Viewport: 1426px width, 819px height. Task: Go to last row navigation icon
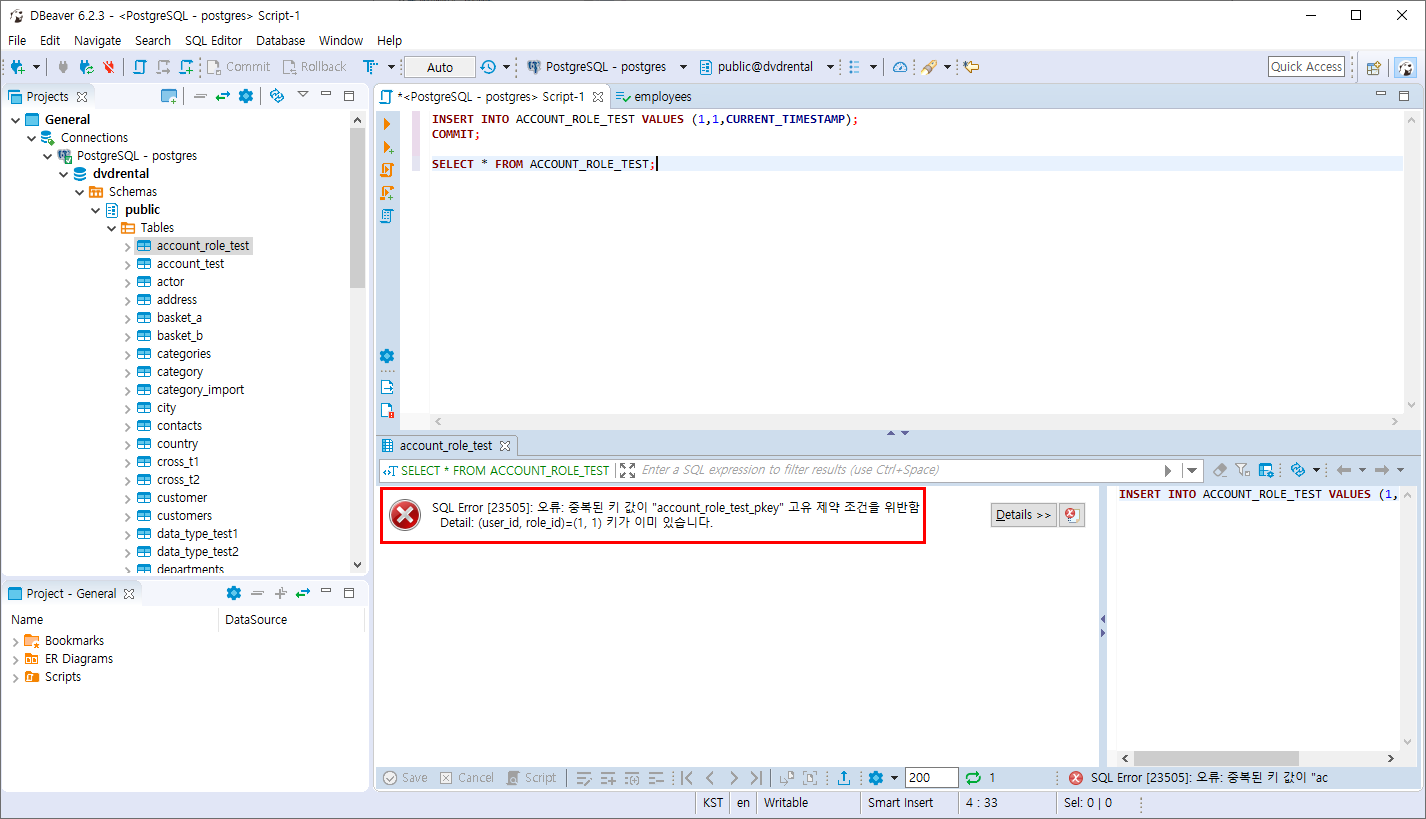[x=756, y=778]
